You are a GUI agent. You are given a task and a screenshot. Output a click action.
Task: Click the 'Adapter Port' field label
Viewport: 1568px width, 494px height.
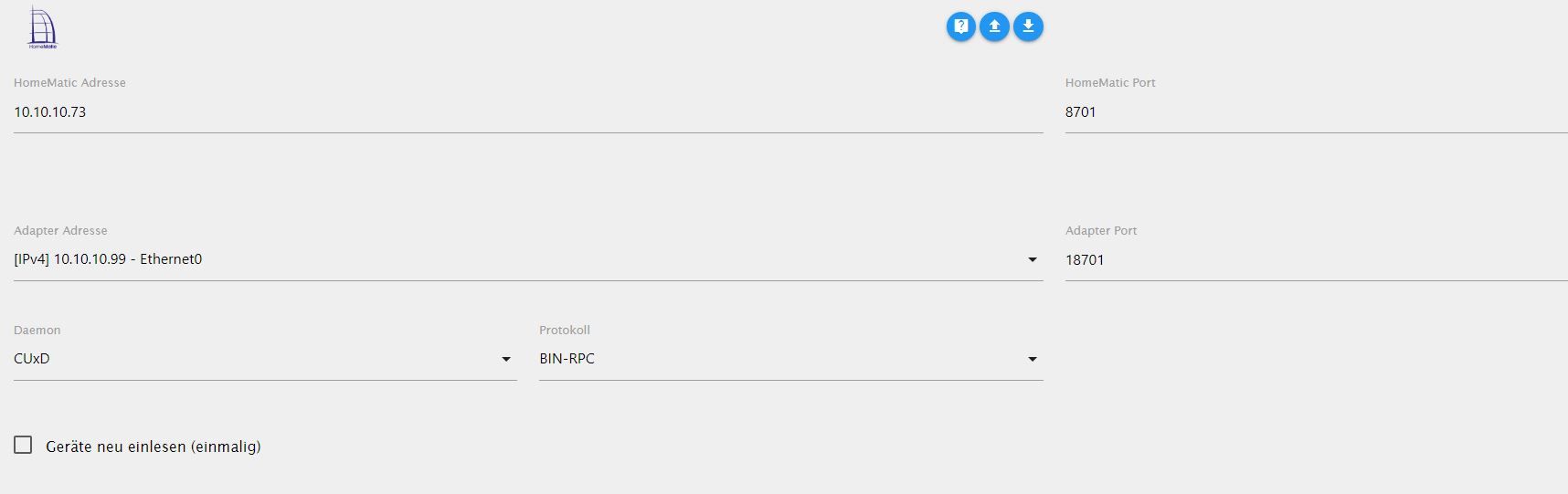pyautogui.click(x=1101, y=230)
